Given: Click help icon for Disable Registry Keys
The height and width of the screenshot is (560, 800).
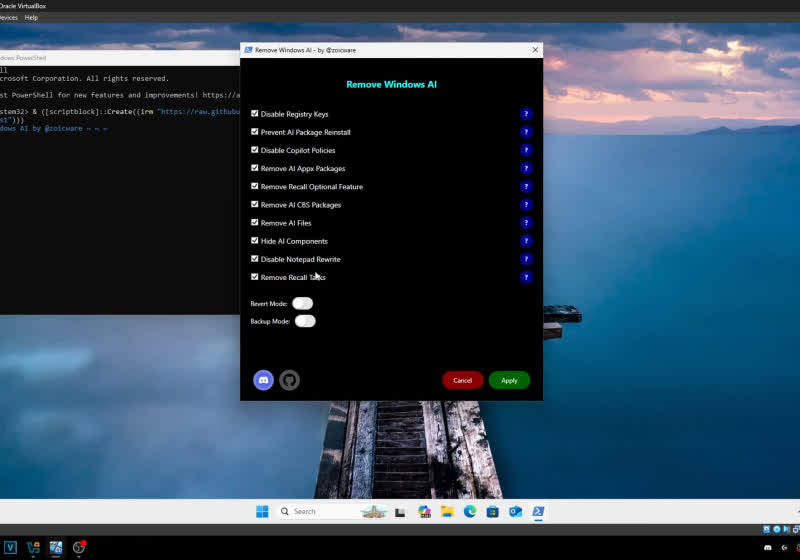Looking at the screenshot, I should click(x=526, y=114).
